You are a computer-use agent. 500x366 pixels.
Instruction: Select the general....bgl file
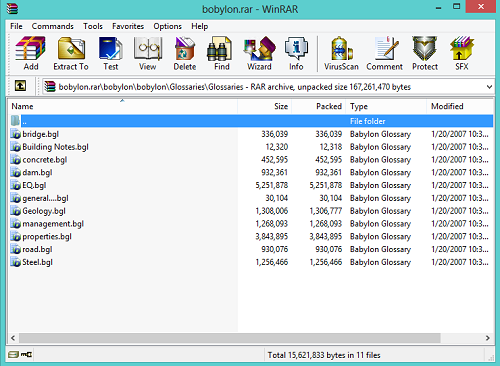click(45, 198)
